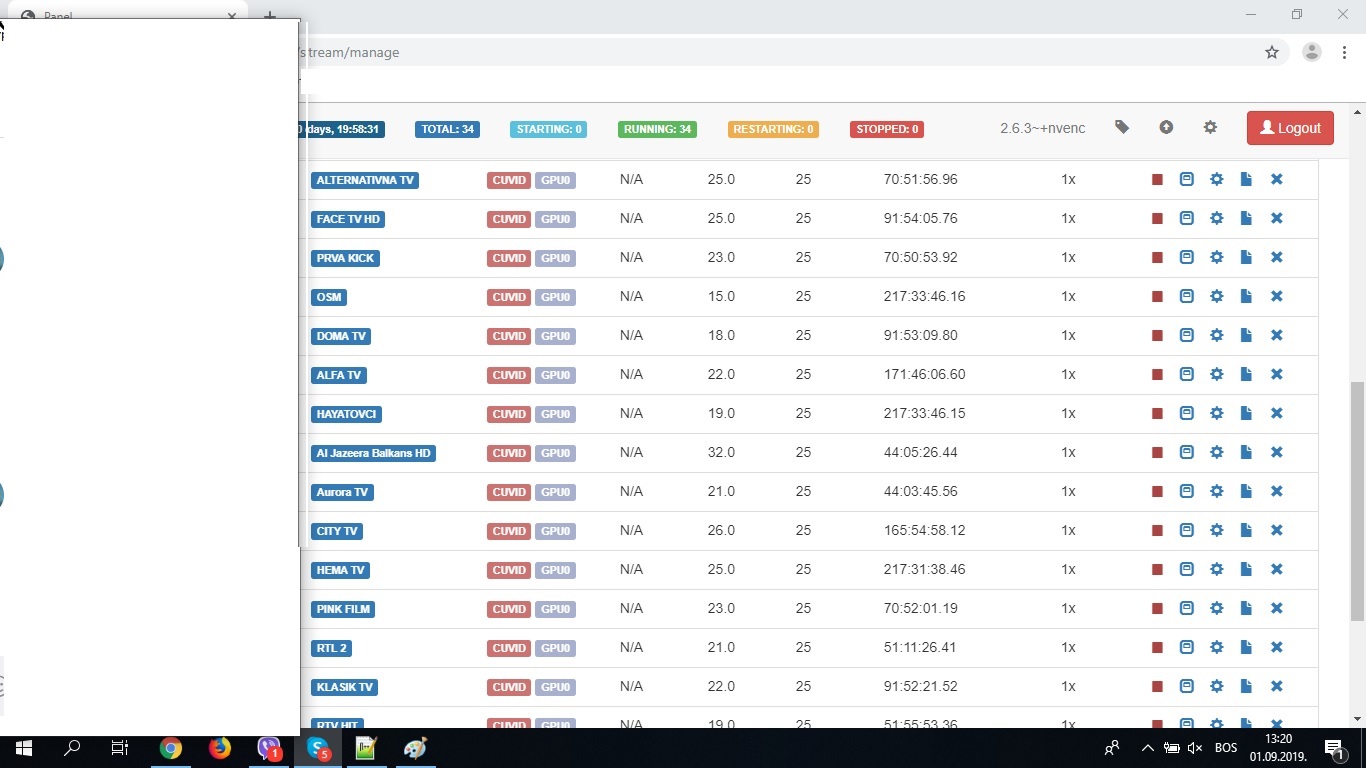Select the Panel browser tab
This screenshot has width=1366, height=768.
pos(130,16)
